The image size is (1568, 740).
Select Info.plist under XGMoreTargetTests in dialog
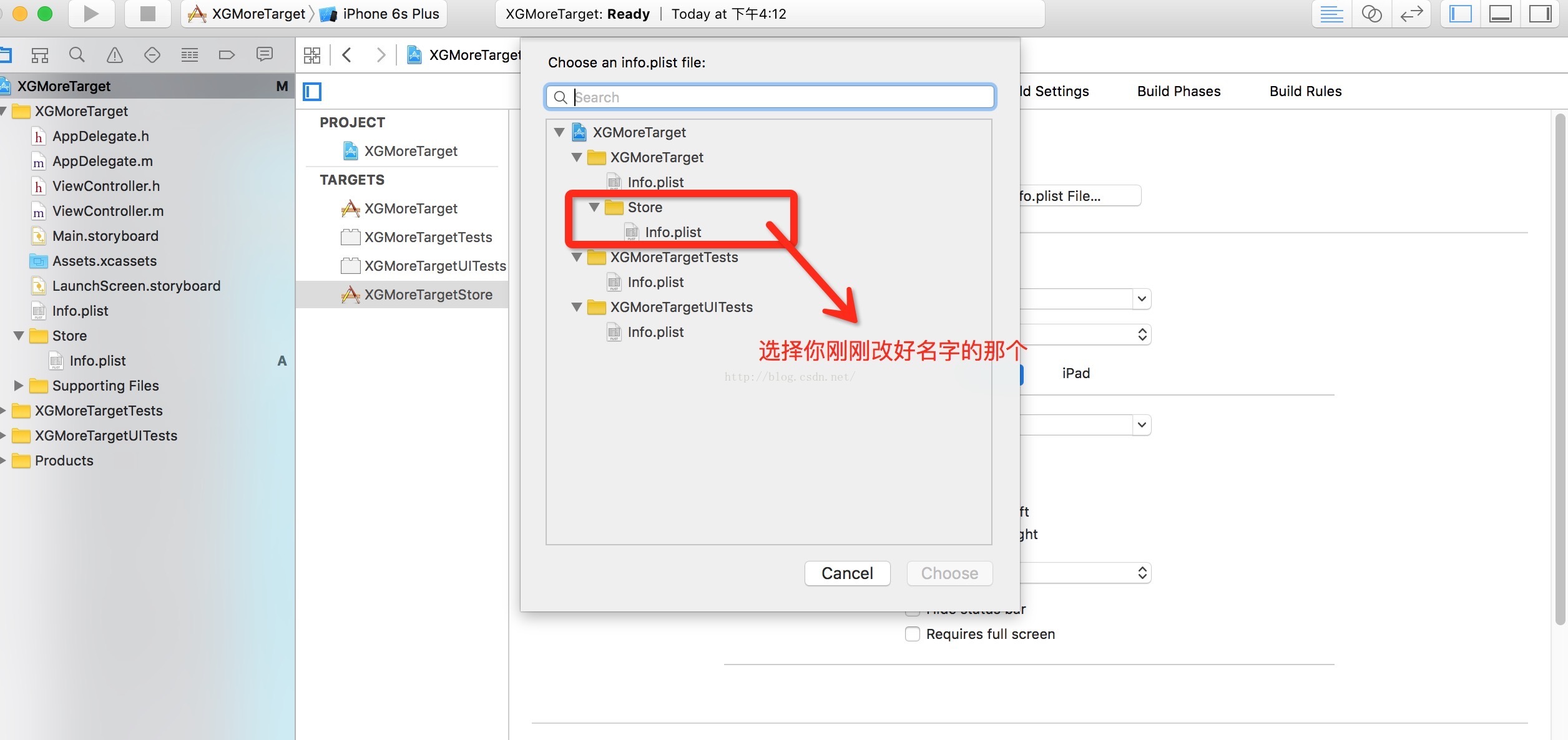[655, 282]
